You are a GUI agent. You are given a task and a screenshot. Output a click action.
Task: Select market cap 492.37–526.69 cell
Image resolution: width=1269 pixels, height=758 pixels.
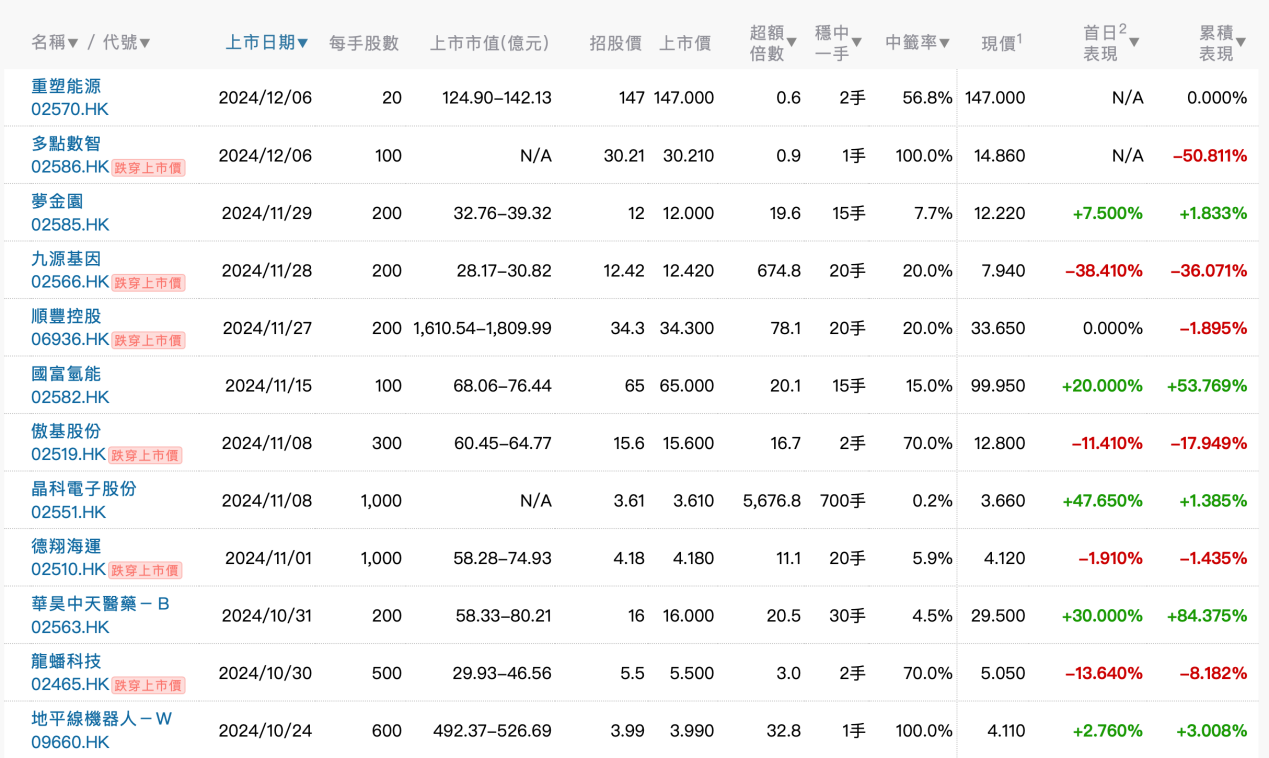[492, 731]
